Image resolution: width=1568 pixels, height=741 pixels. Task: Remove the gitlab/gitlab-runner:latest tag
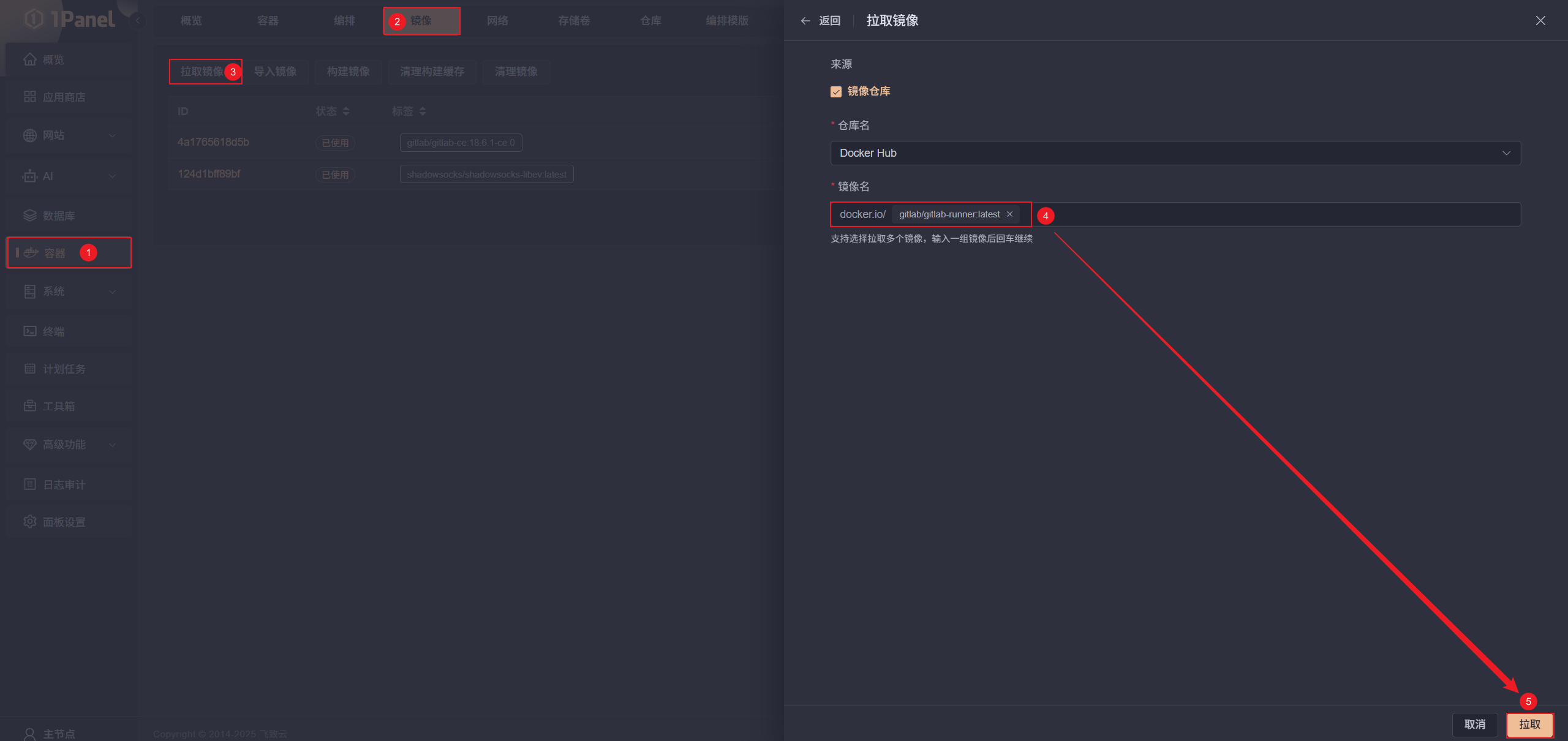coord(1009,214)
